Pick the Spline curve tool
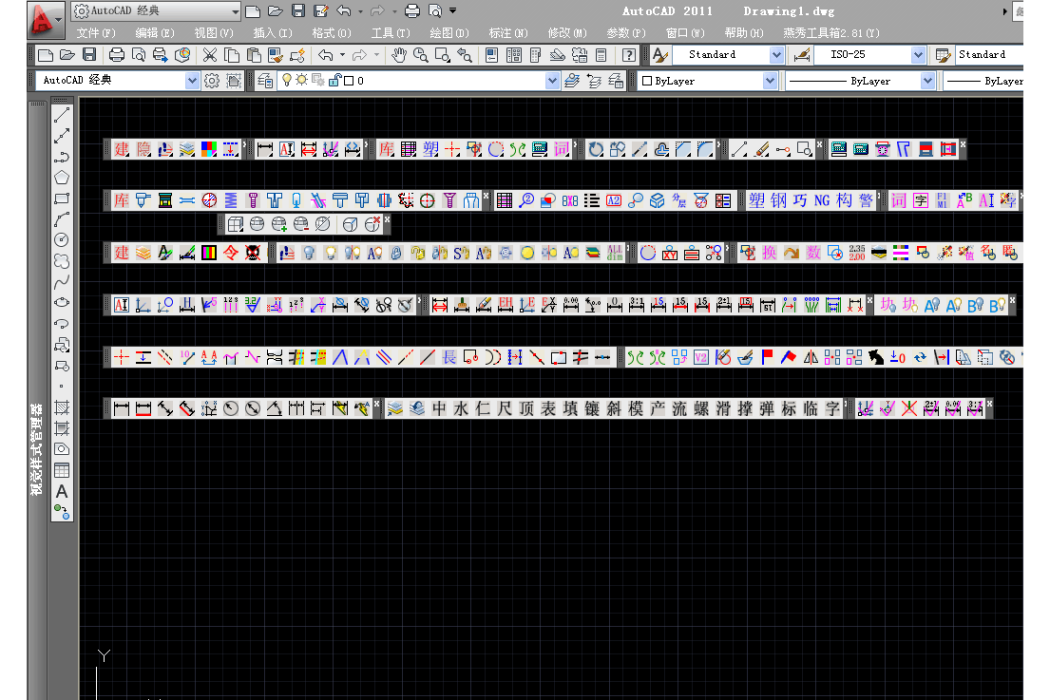The height and width of the screenshot is (700, 1050). click(62, 281)
